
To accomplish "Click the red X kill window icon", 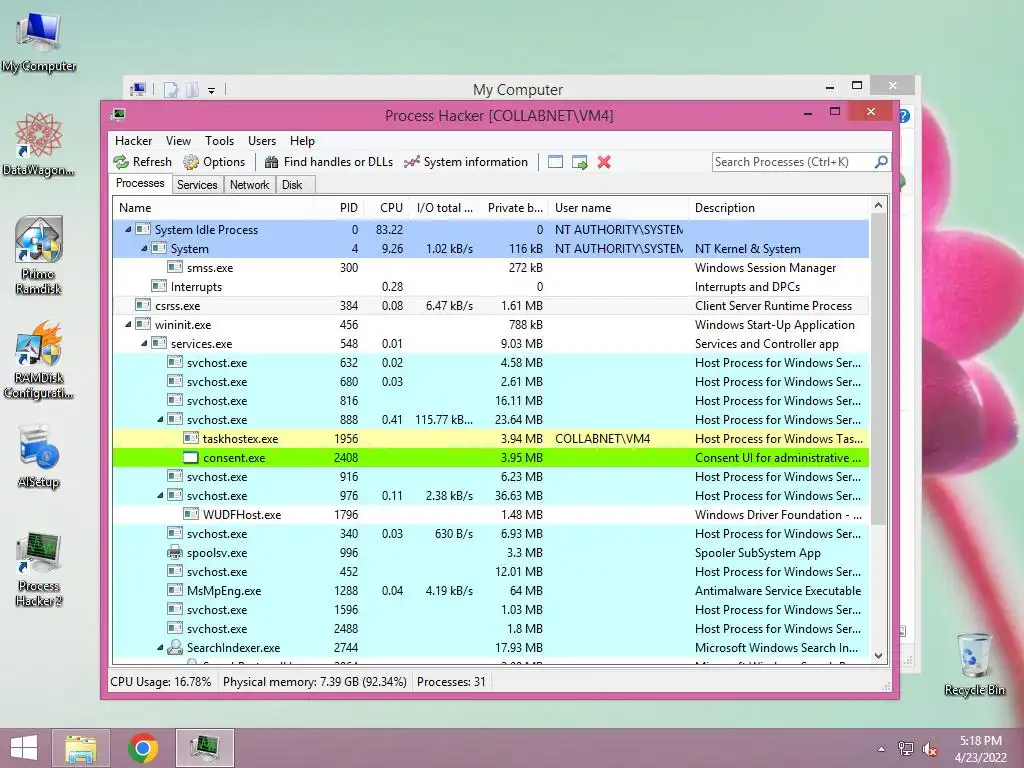I will (x=604, y=162).
